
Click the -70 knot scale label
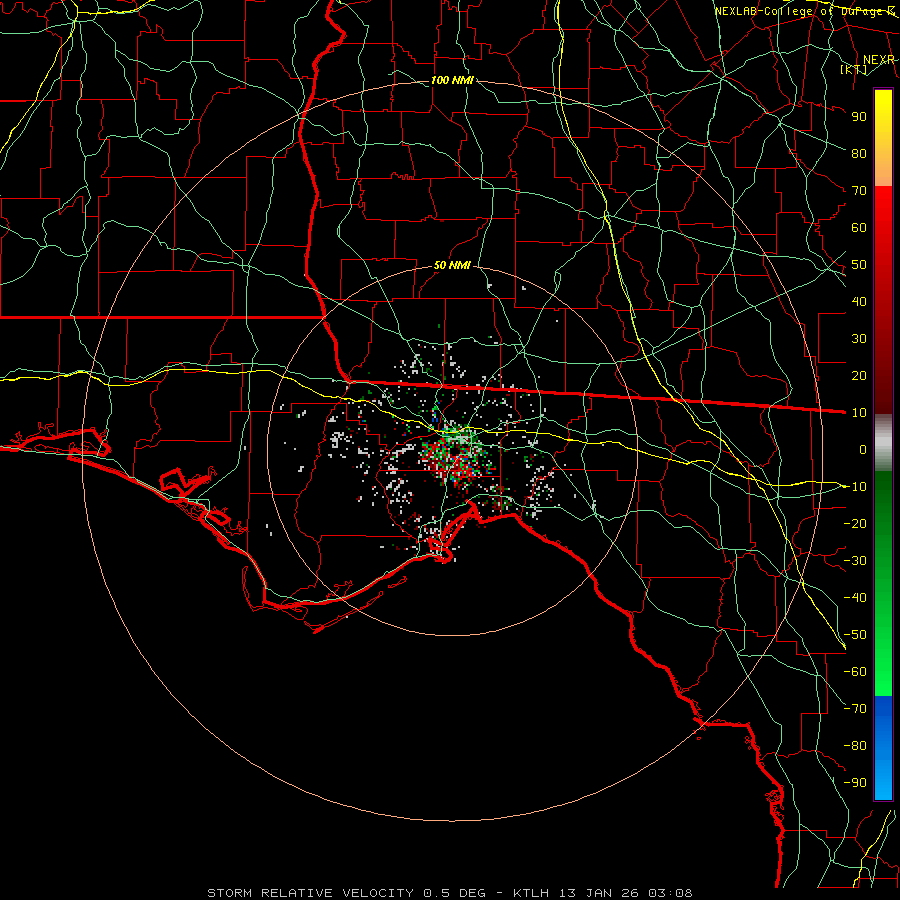click(855, 709)
